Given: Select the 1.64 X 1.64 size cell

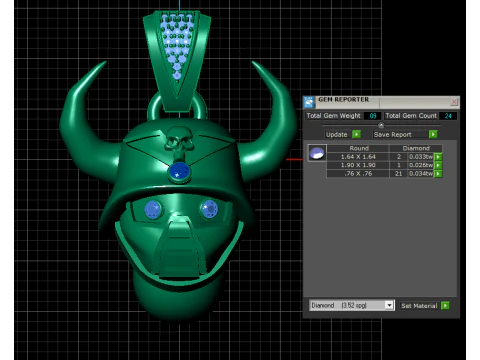Looking at the screenshot, I should point(358,157).
